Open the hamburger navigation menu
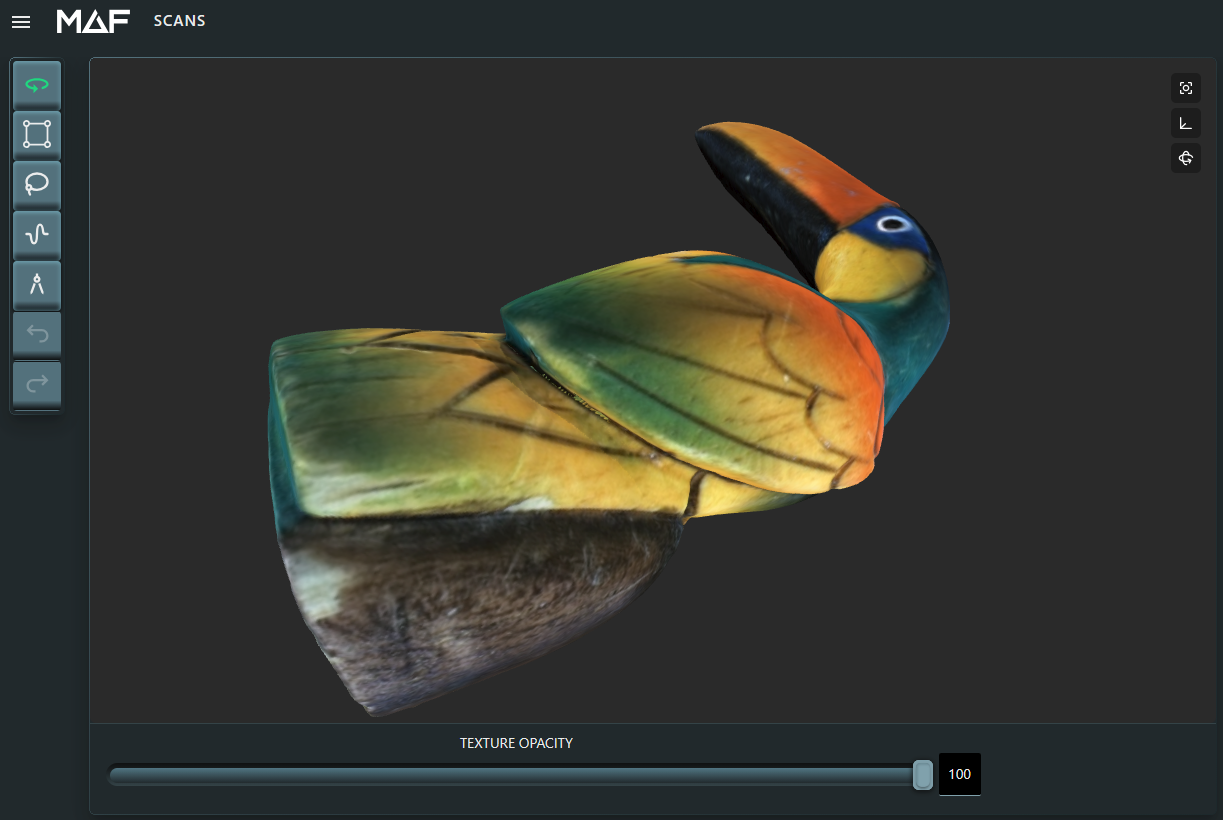 pos(21,22)
